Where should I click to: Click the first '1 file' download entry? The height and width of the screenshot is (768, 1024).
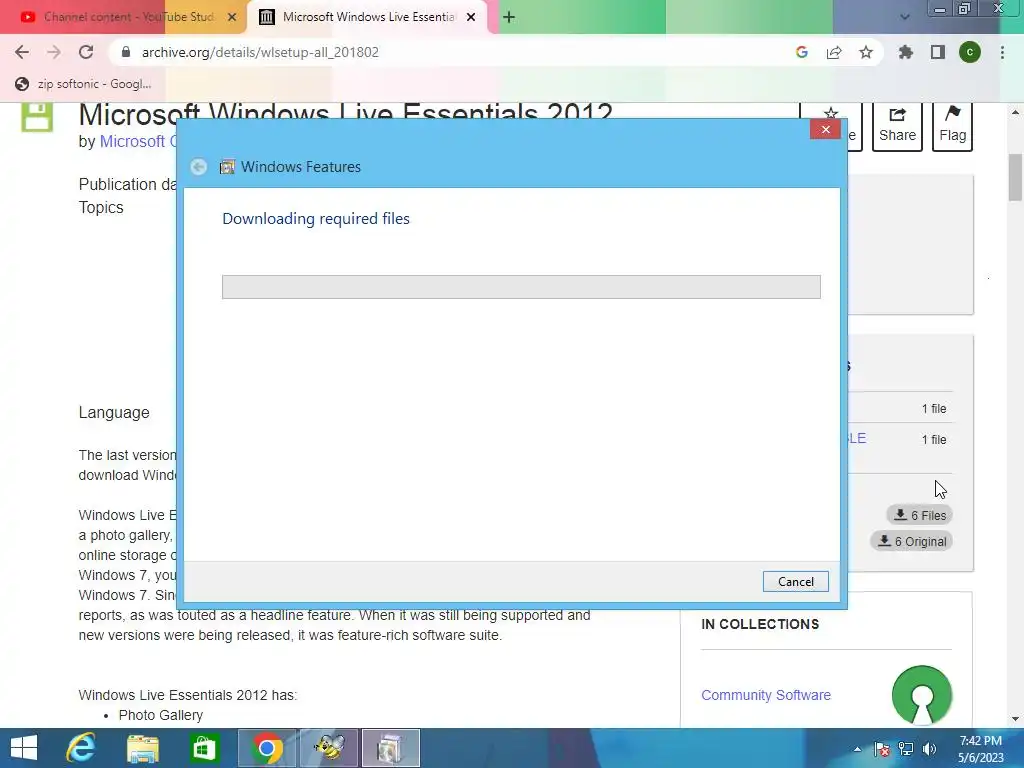point(934,409)
